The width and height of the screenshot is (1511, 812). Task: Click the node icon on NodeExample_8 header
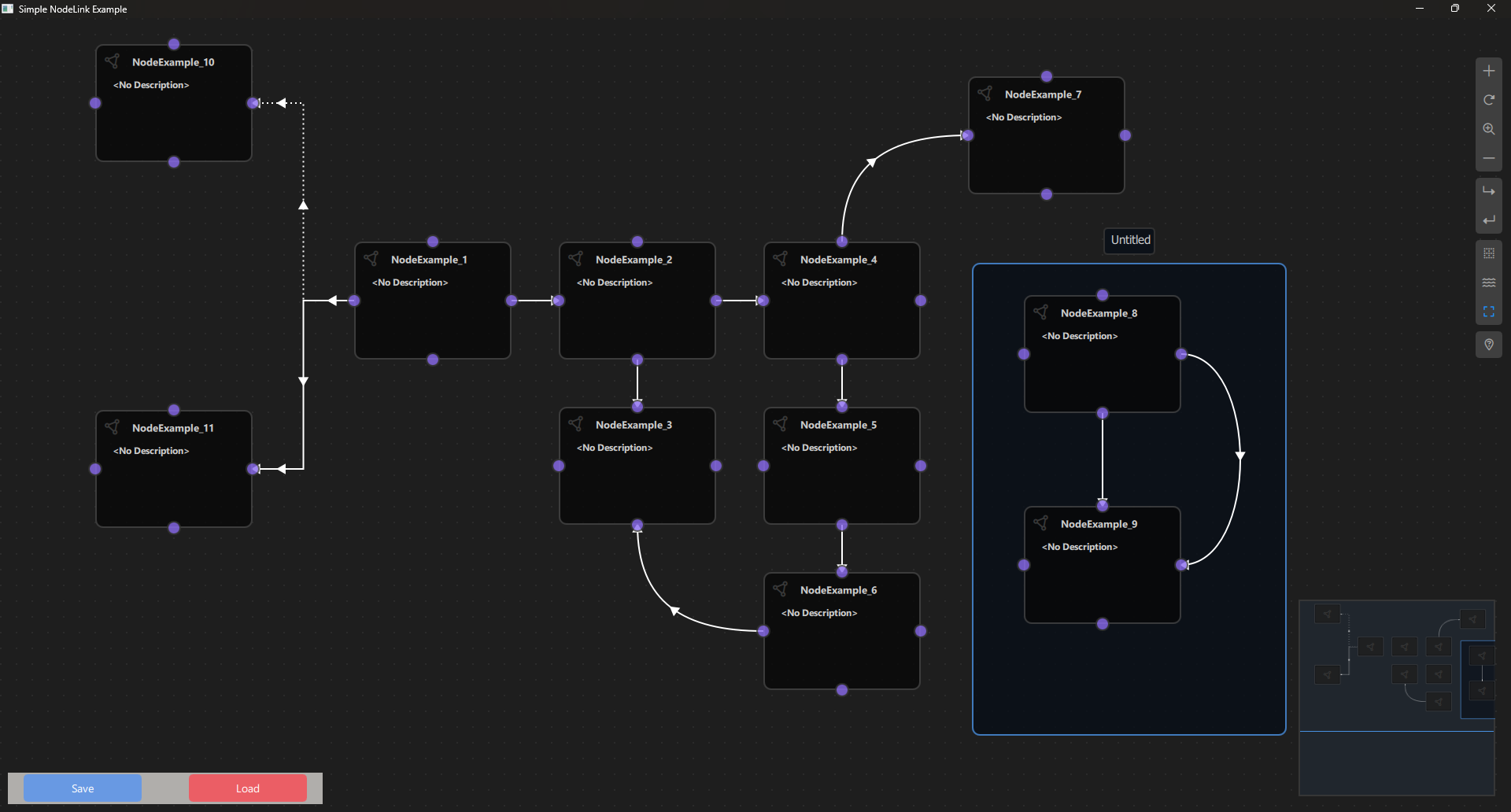click(1041, 312)
